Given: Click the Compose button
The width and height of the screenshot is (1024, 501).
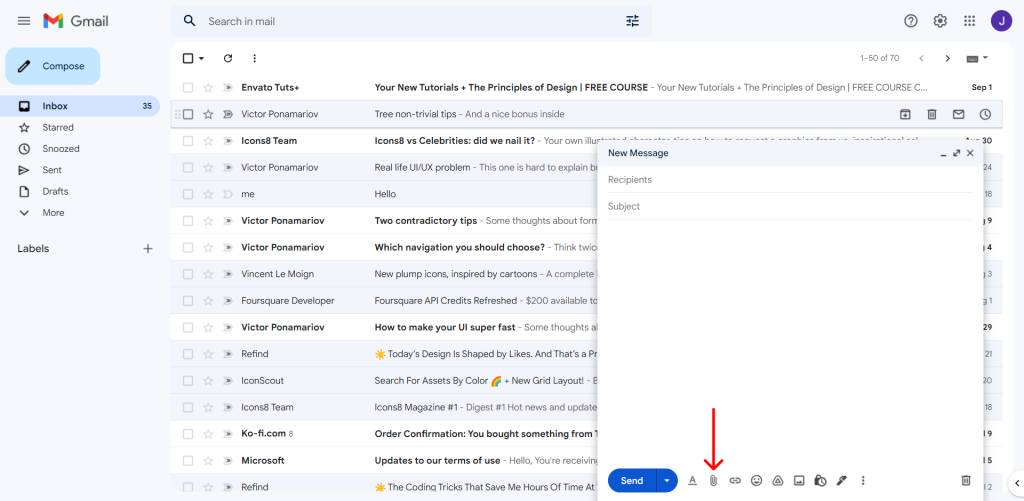Looking at the screenshot, I should point(53,66).
